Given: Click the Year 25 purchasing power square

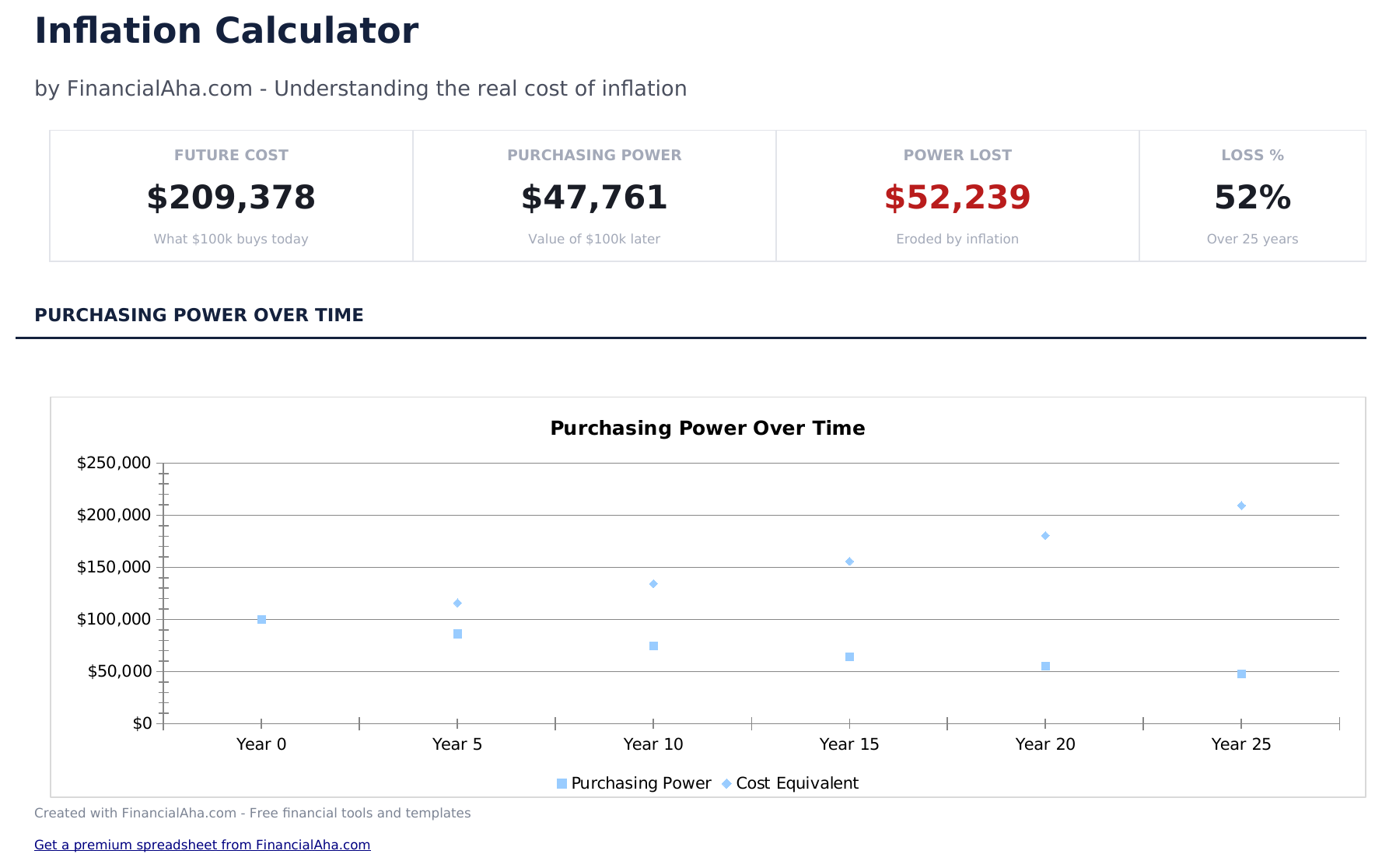Looking at the screenshot, I should pos(1241,674).
